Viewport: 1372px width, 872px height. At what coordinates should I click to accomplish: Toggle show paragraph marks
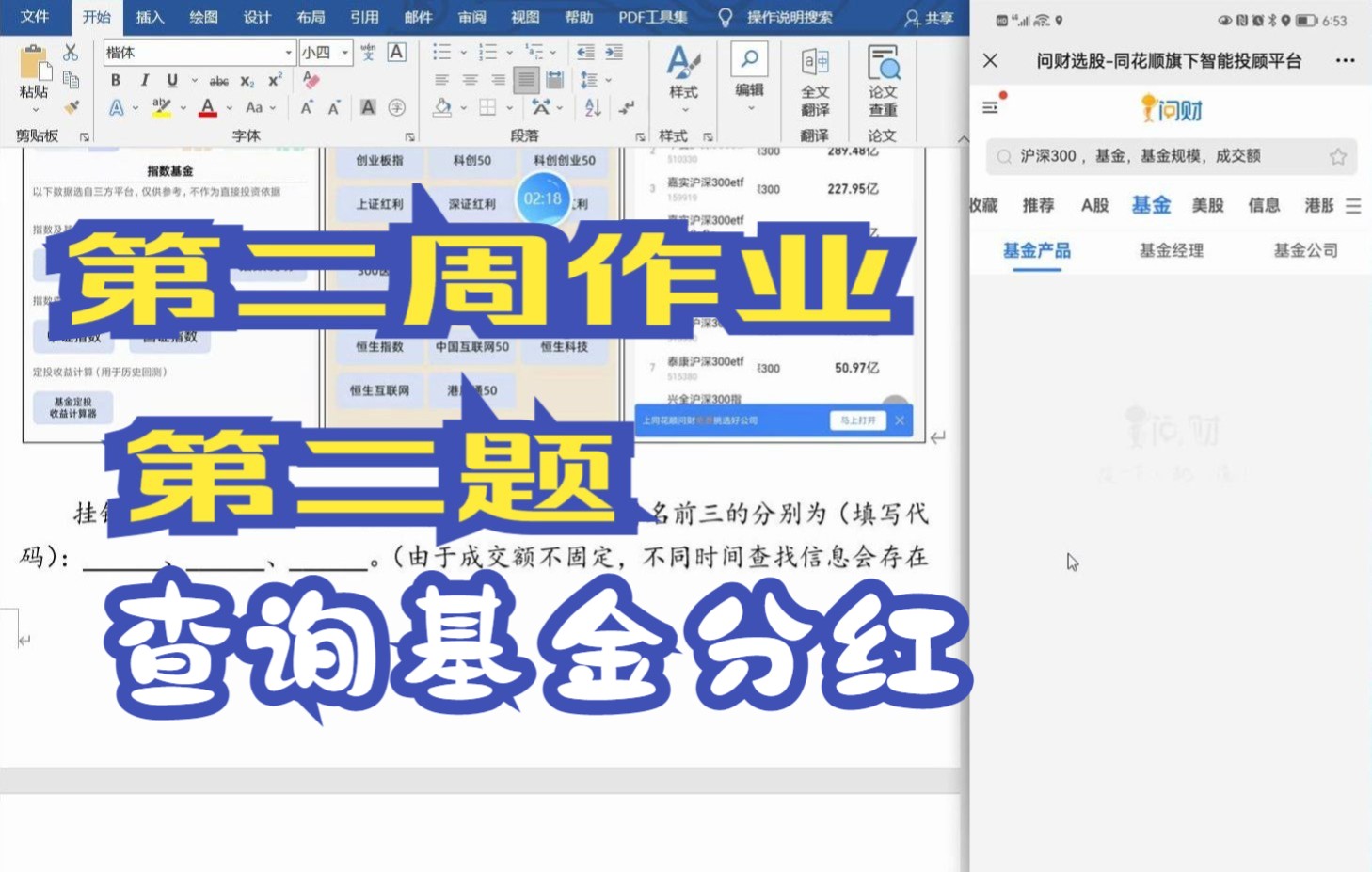(626, 107)
